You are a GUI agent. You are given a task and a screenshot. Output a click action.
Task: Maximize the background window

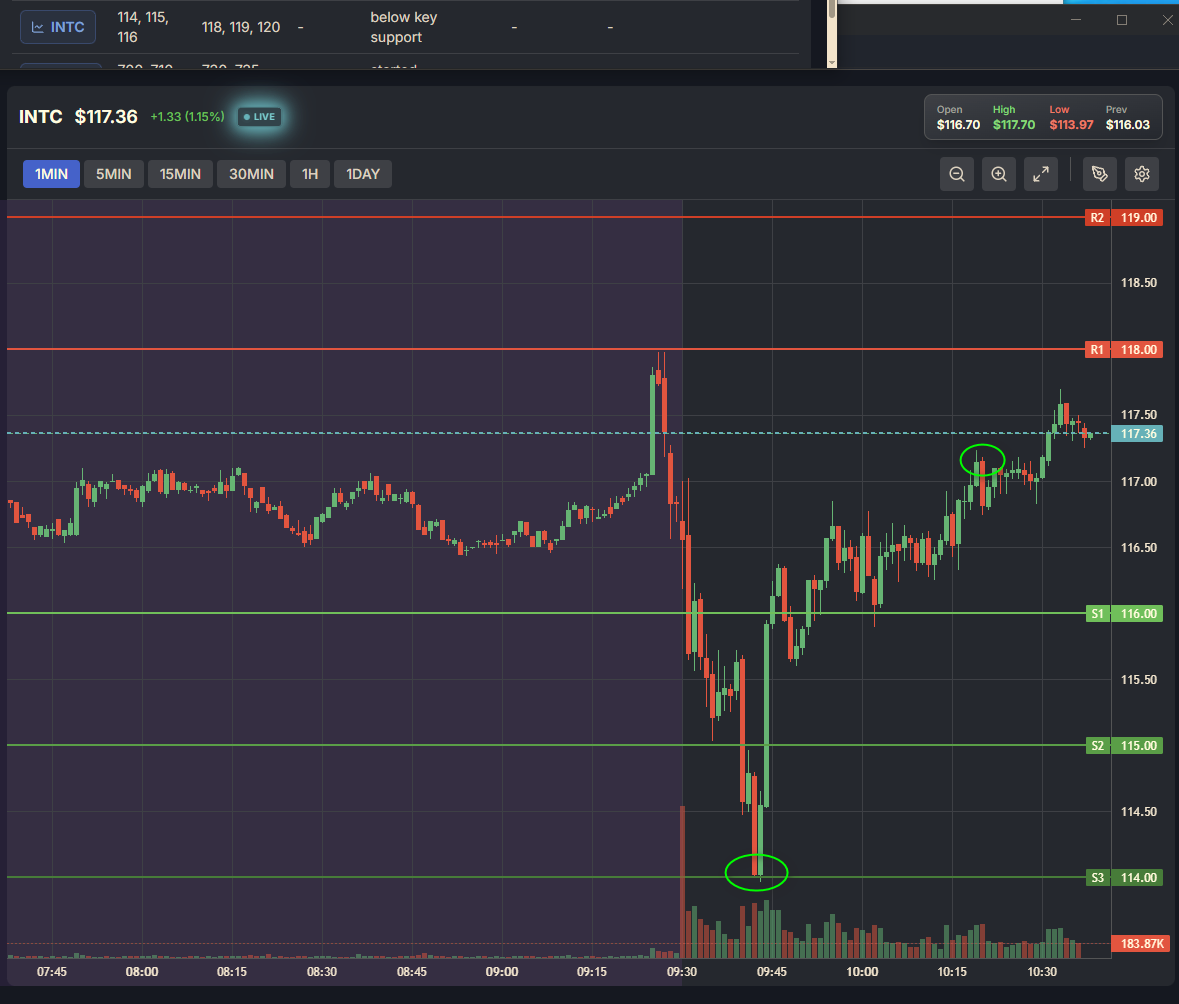point(1122,20)
